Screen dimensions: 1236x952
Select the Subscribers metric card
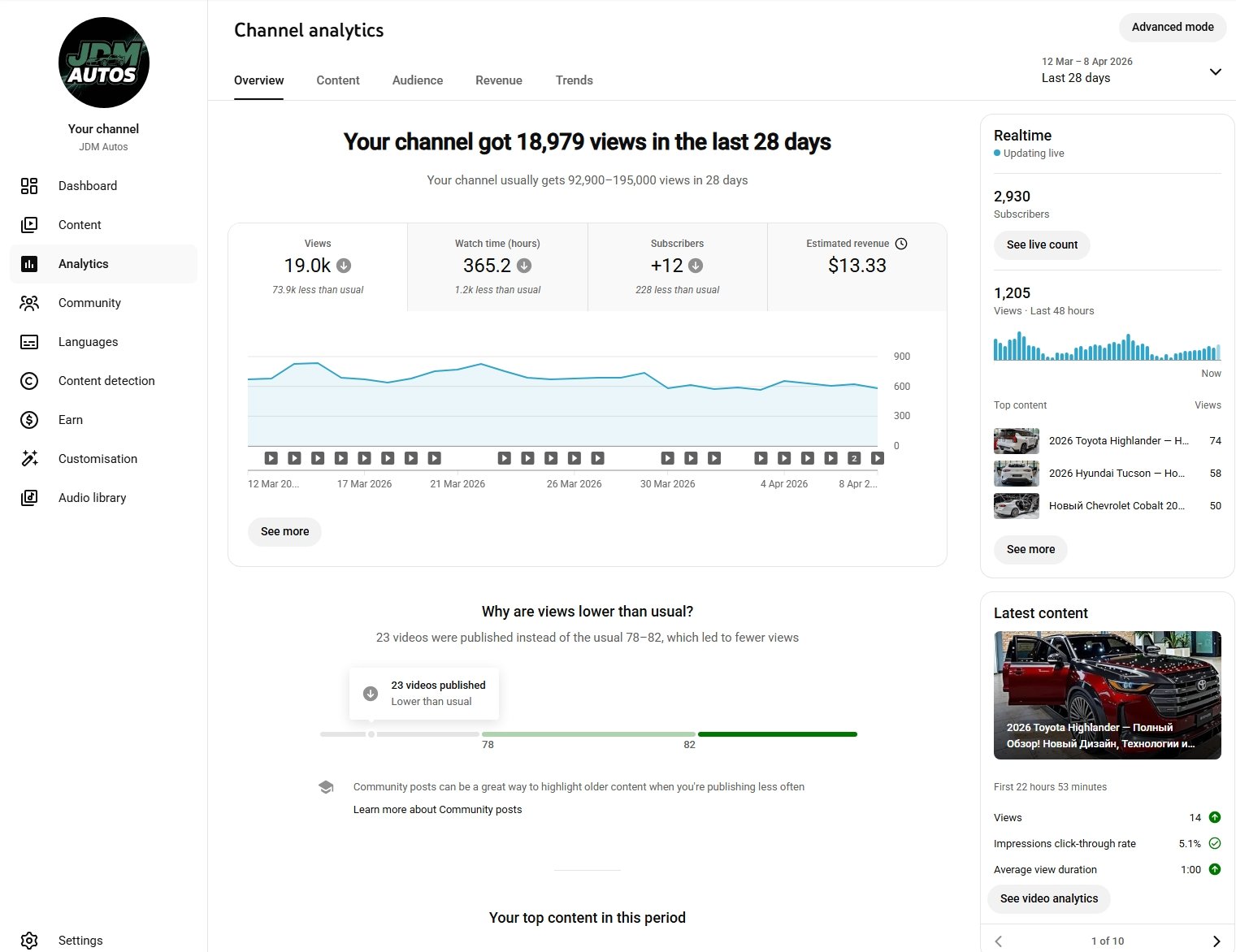click(x=677, y=266)
